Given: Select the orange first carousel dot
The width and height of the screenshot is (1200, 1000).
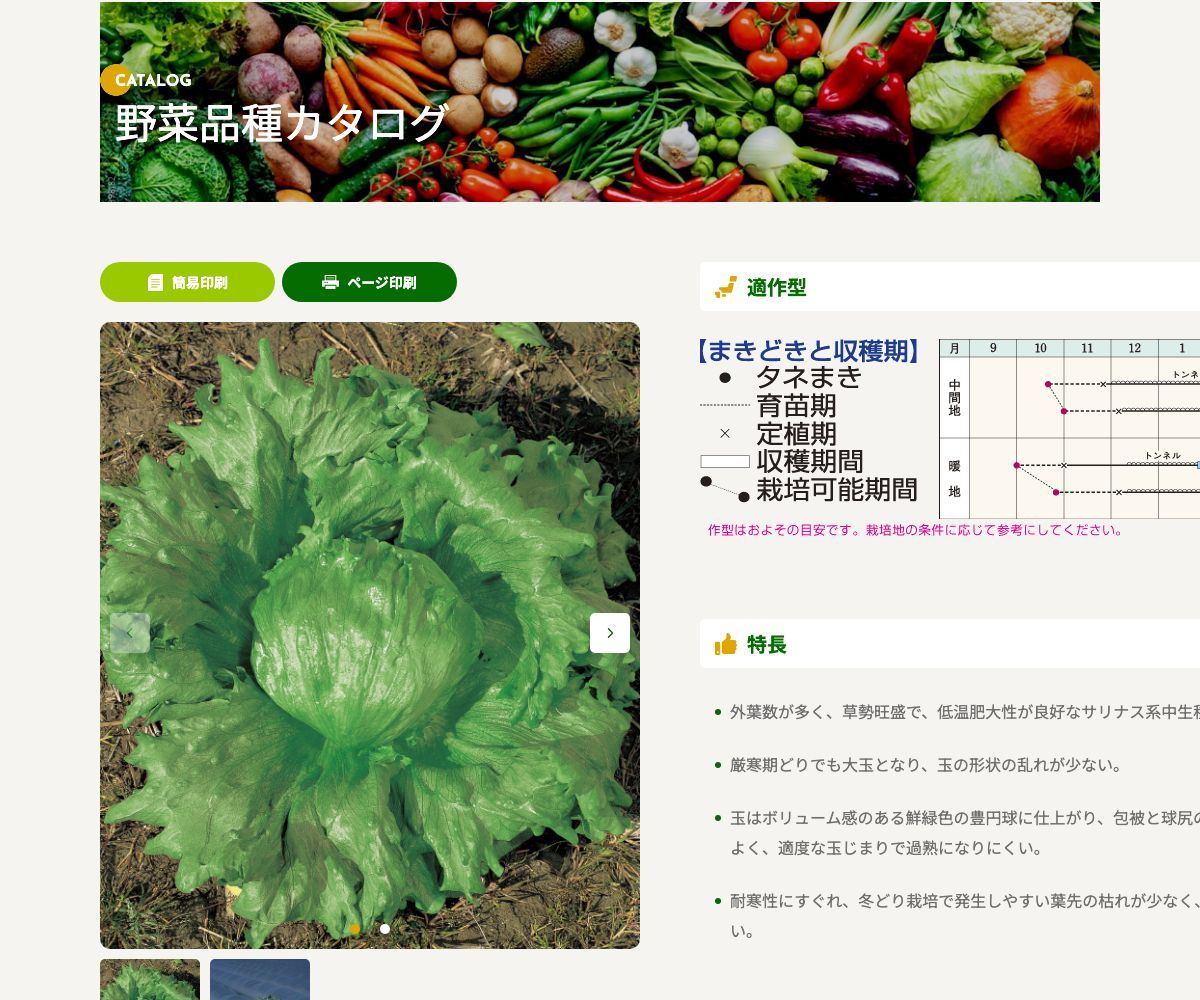Looking at the screenshot, I should click(x=355, y=929).
